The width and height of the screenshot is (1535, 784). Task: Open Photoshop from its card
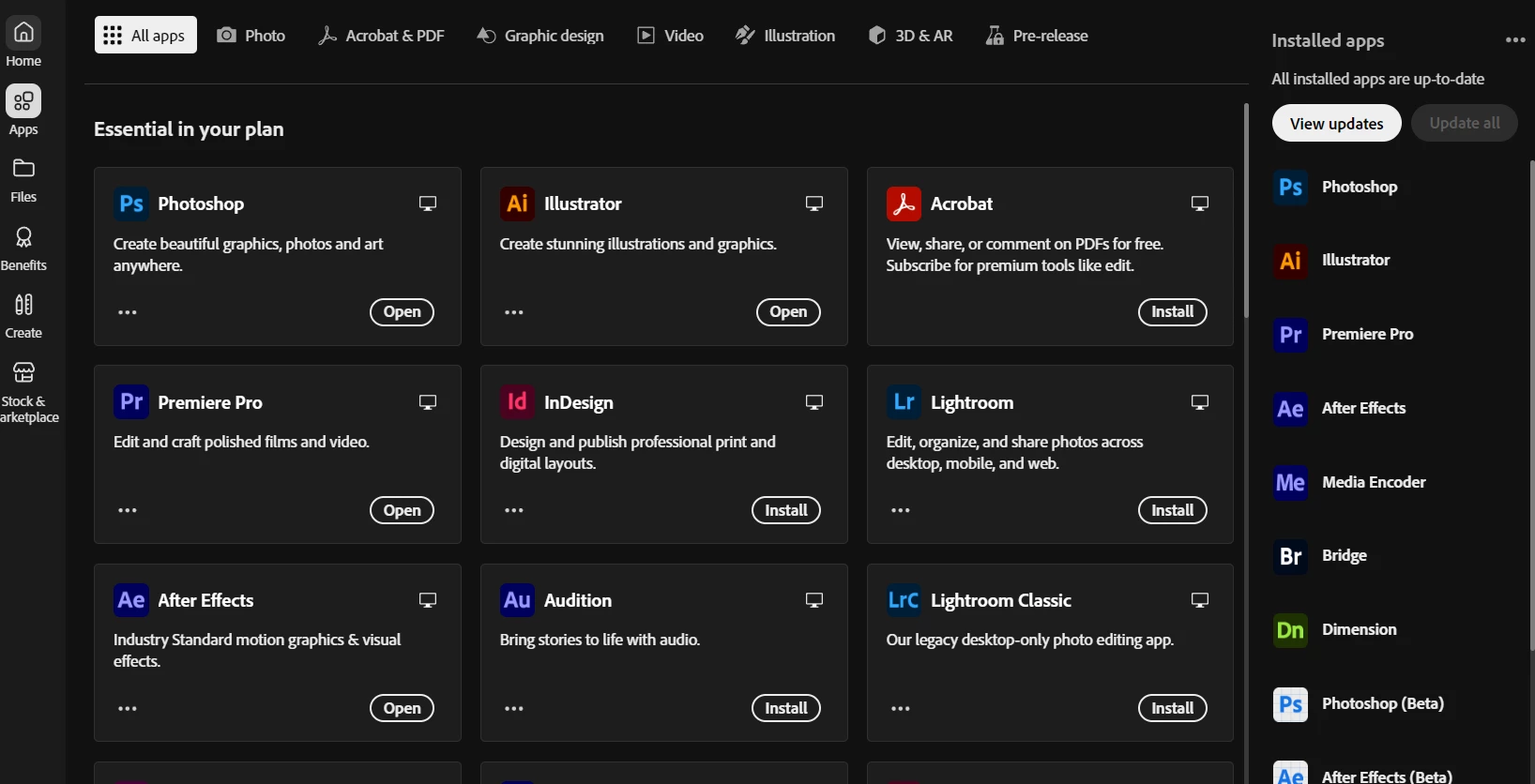click(402, 312)
